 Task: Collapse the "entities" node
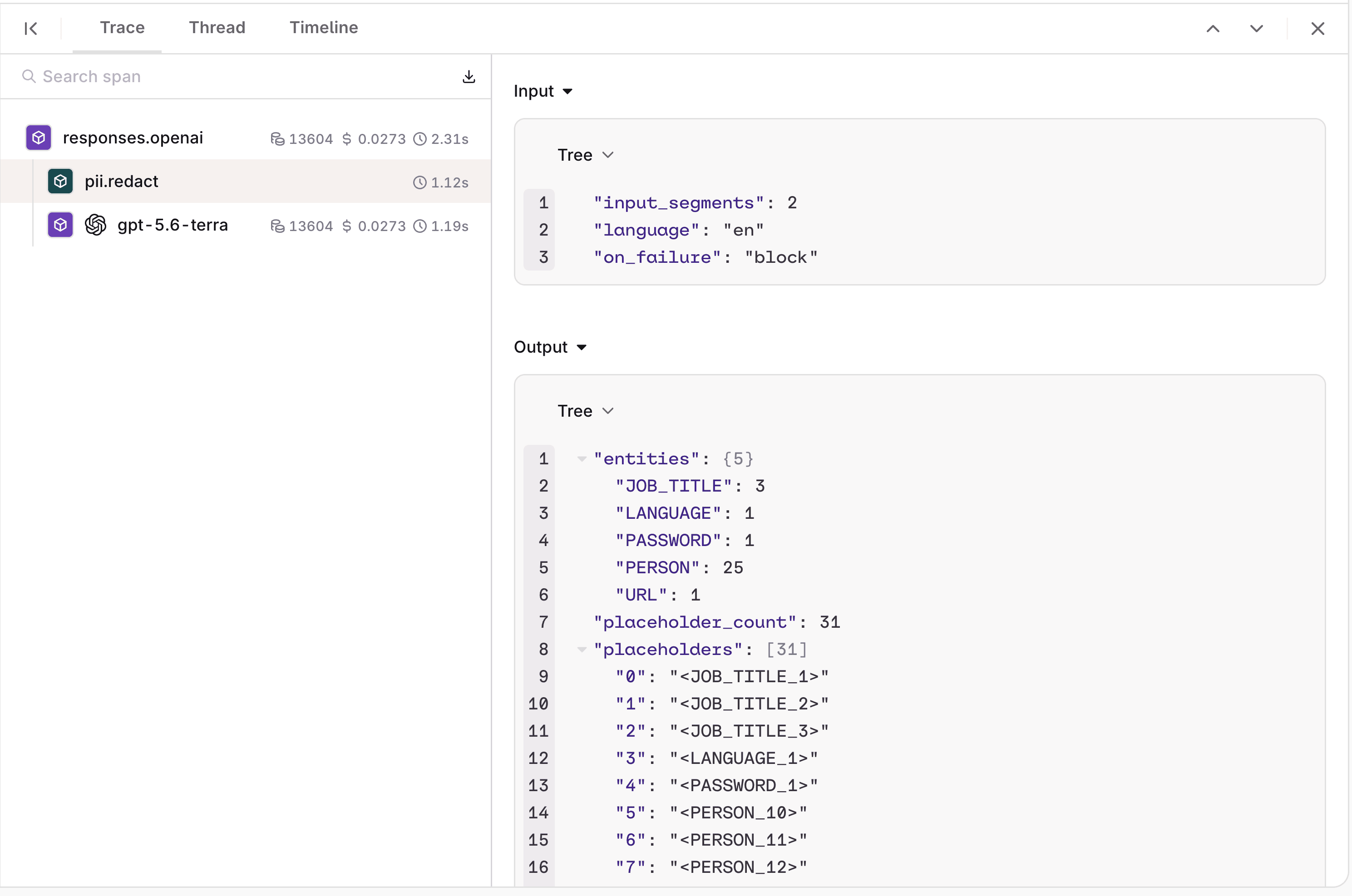[582, 459]
